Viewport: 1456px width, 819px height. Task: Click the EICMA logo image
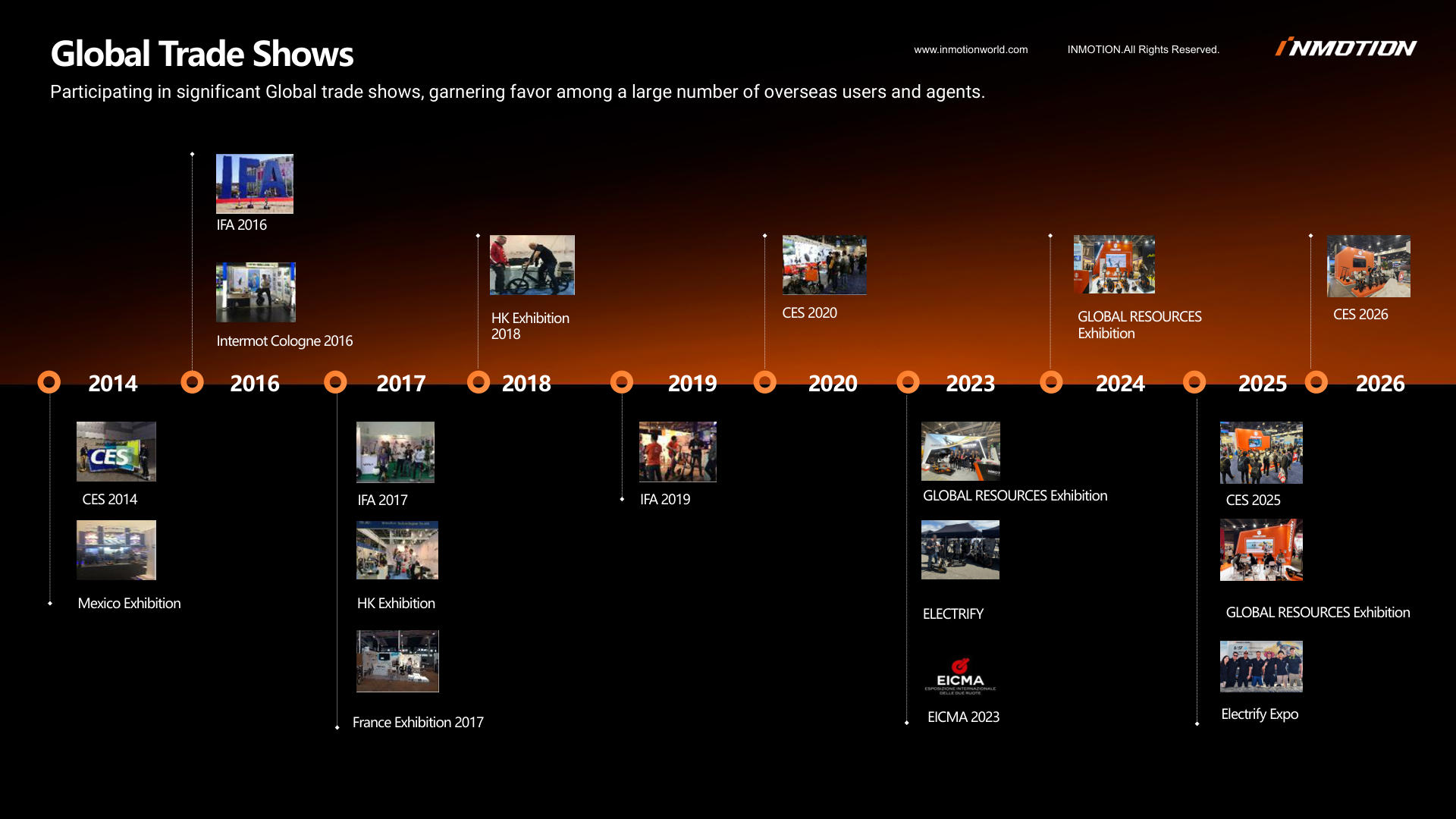[x=960, y=676]
